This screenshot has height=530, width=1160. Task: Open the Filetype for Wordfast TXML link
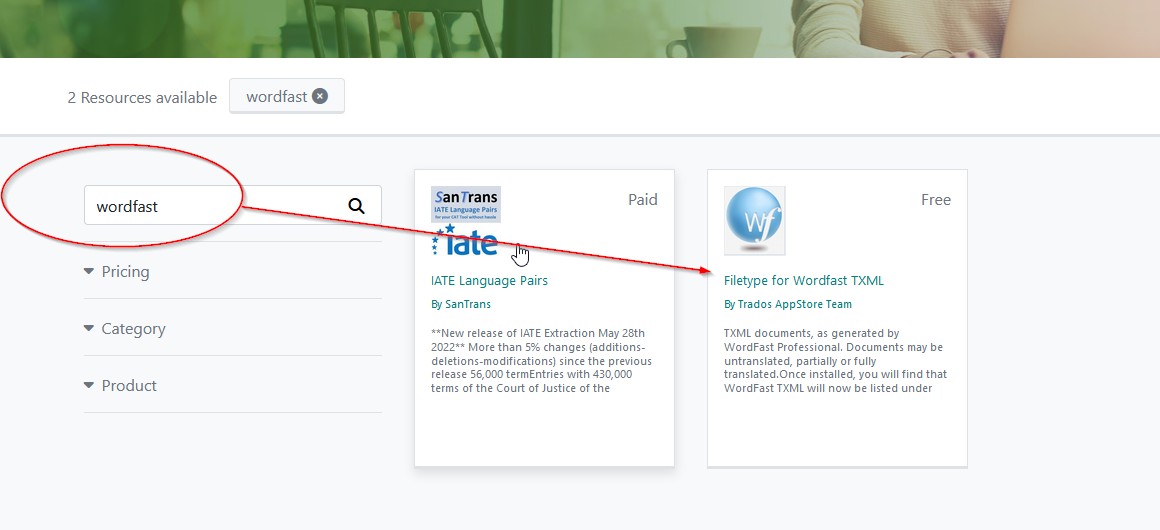tap(804, 281)
